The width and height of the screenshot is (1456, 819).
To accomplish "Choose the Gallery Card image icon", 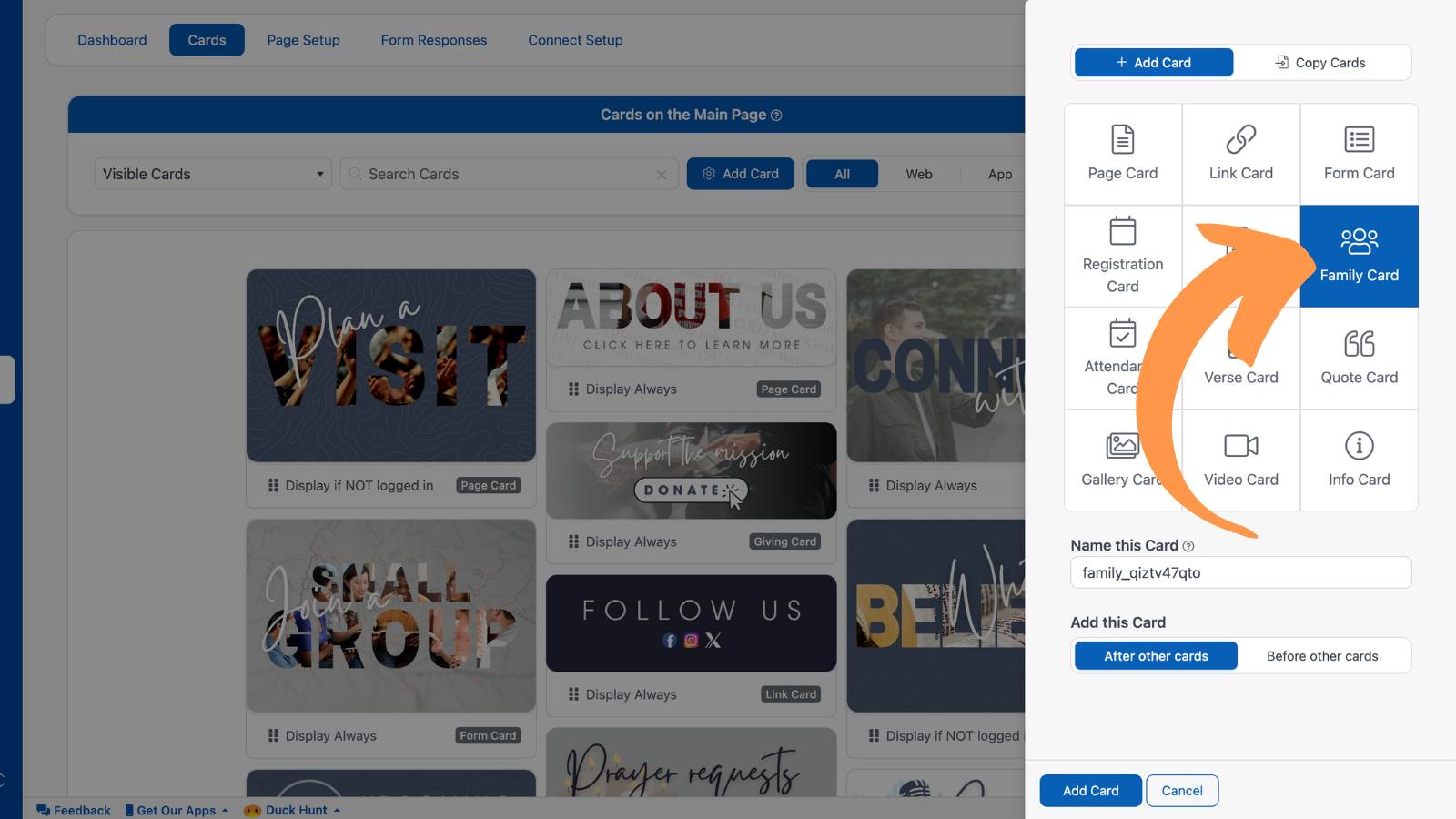I will [1122, 446].
